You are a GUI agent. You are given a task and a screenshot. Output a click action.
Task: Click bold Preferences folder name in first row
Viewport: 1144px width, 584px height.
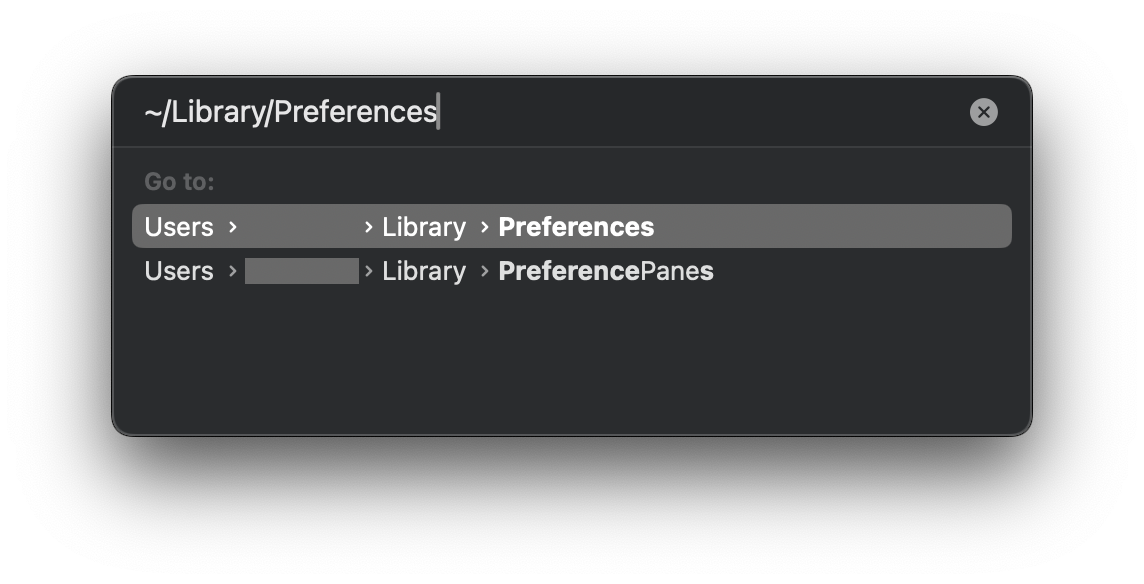pyautogui.click(x=576, y=227)
